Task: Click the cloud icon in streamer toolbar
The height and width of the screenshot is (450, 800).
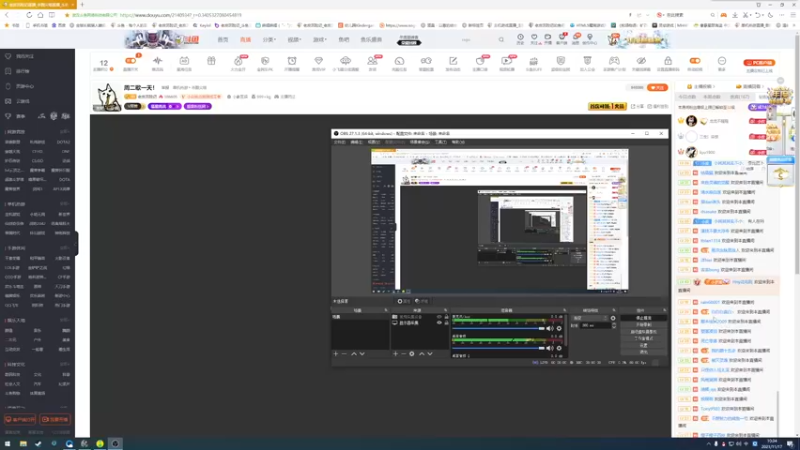Action: 345,63
